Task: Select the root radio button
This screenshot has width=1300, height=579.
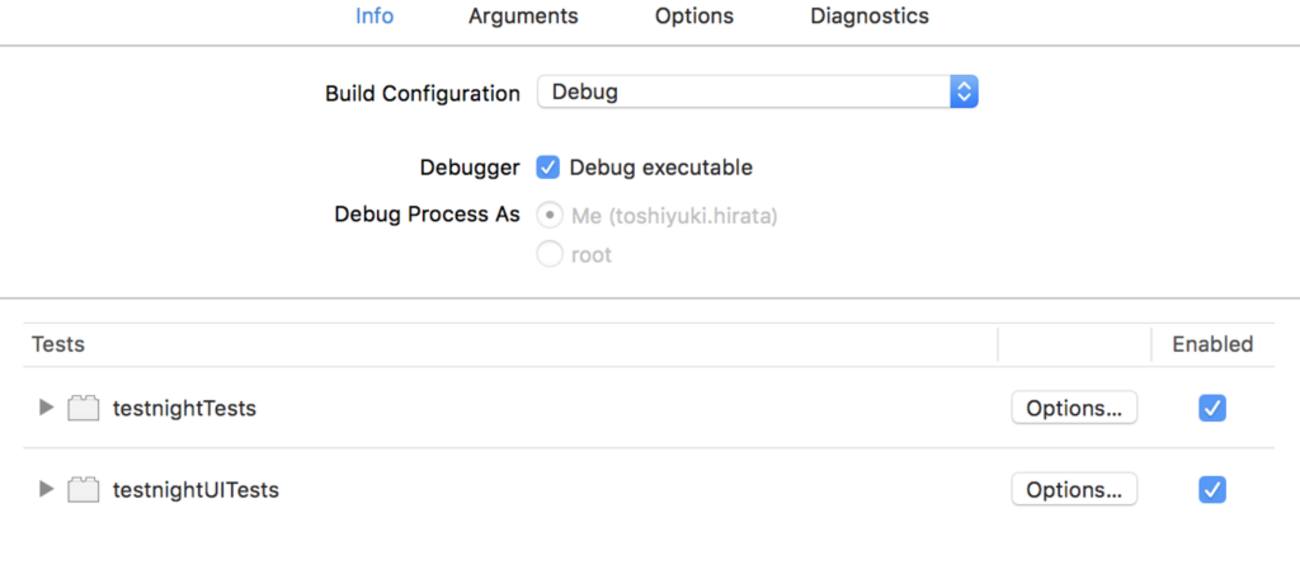Action: pyautogui.click(x=550, y=255)
